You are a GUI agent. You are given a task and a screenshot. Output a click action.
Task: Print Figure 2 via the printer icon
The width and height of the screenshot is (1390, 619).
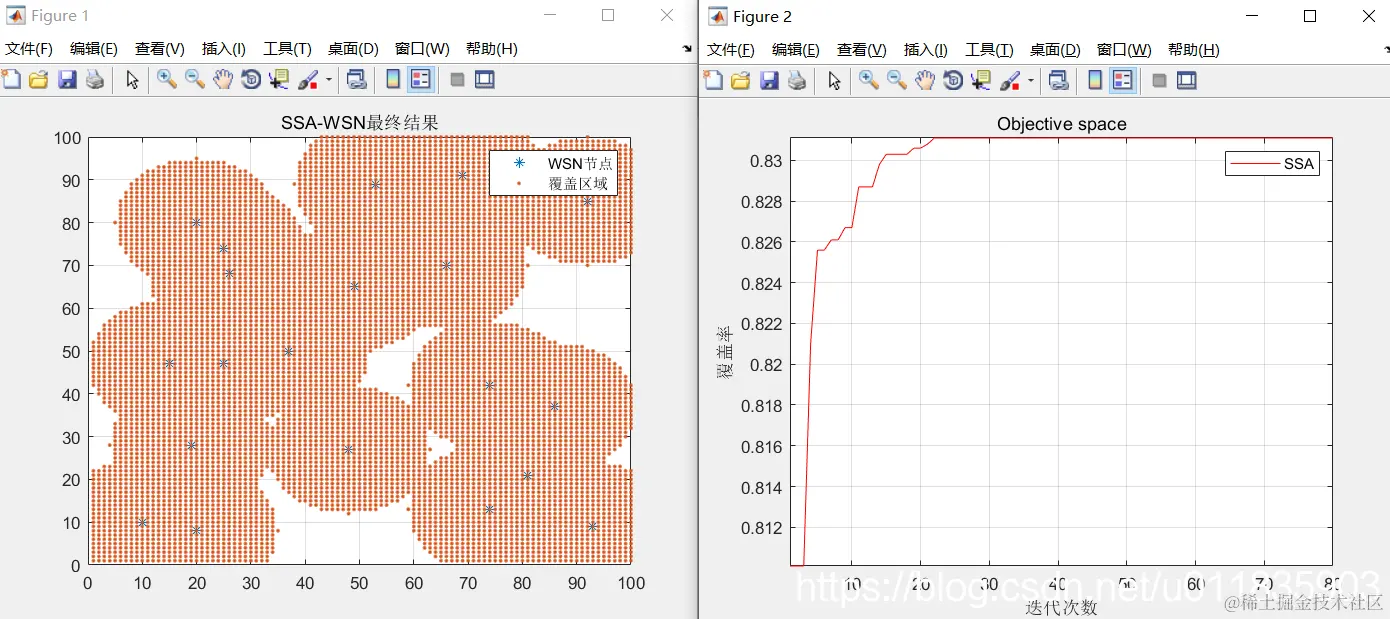click(797, 81)
